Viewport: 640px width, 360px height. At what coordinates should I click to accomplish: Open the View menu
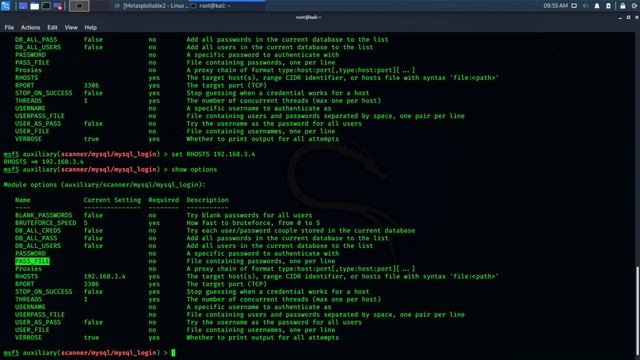(x=71, y=27)
